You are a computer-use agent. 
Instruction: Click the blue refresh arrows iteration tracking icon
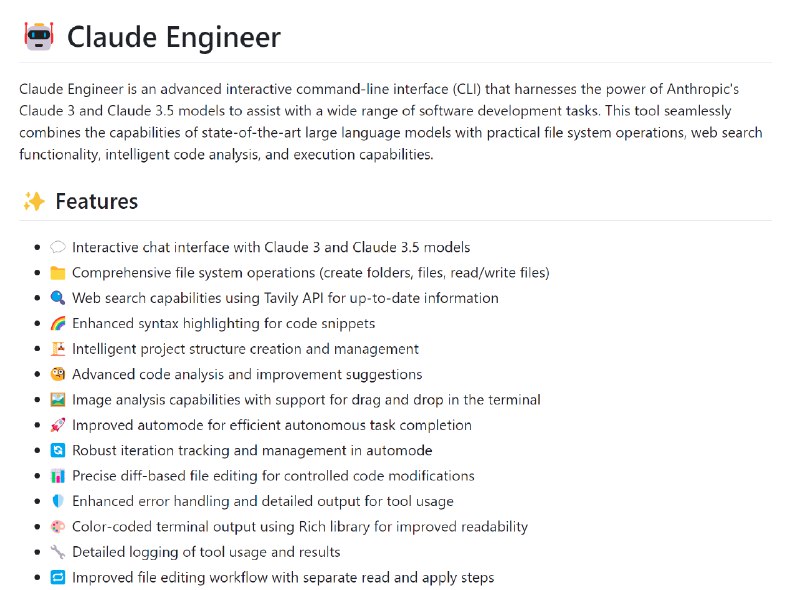[58, 450]
